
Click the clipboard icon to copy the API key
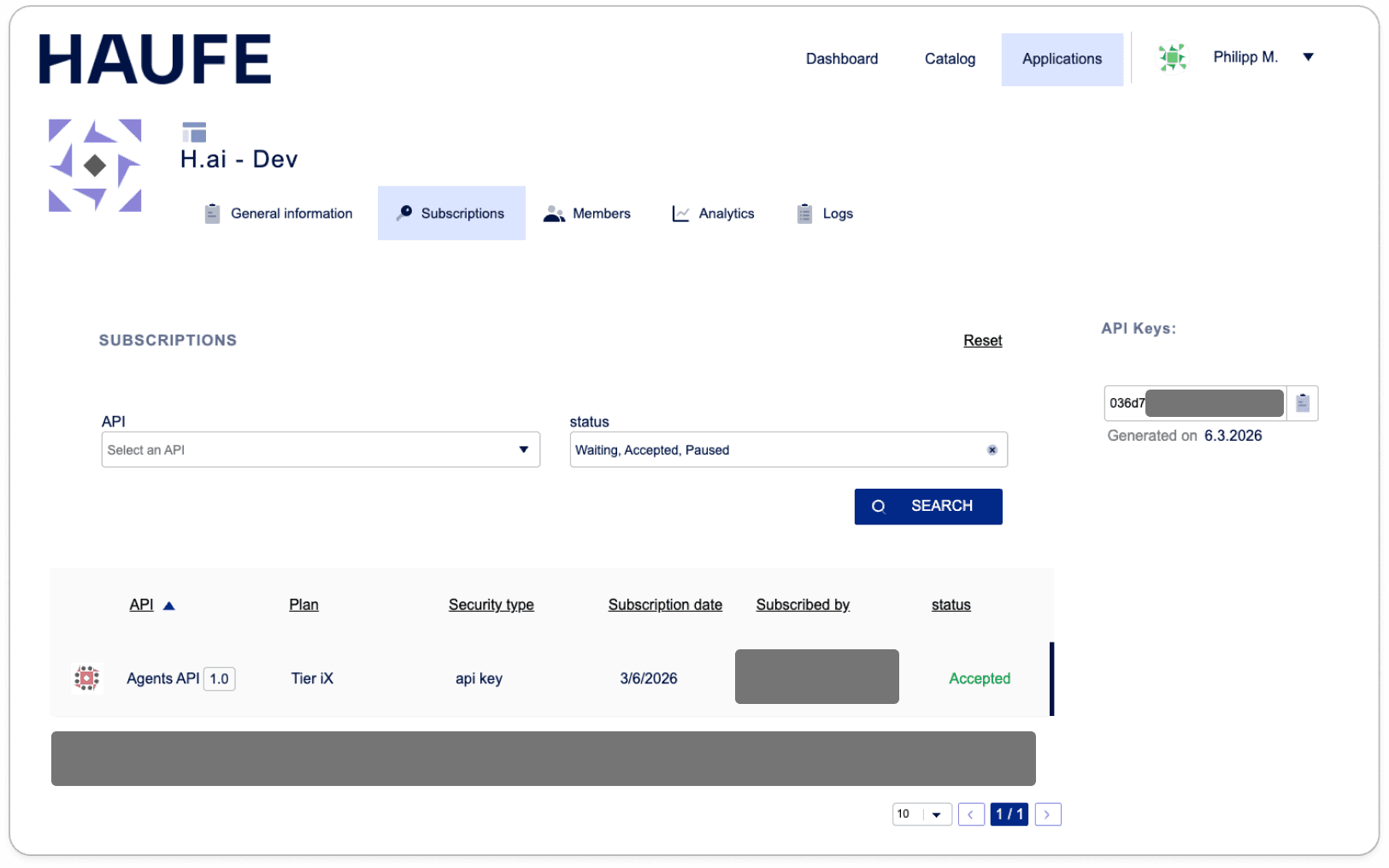click(x=1303, y=402)
